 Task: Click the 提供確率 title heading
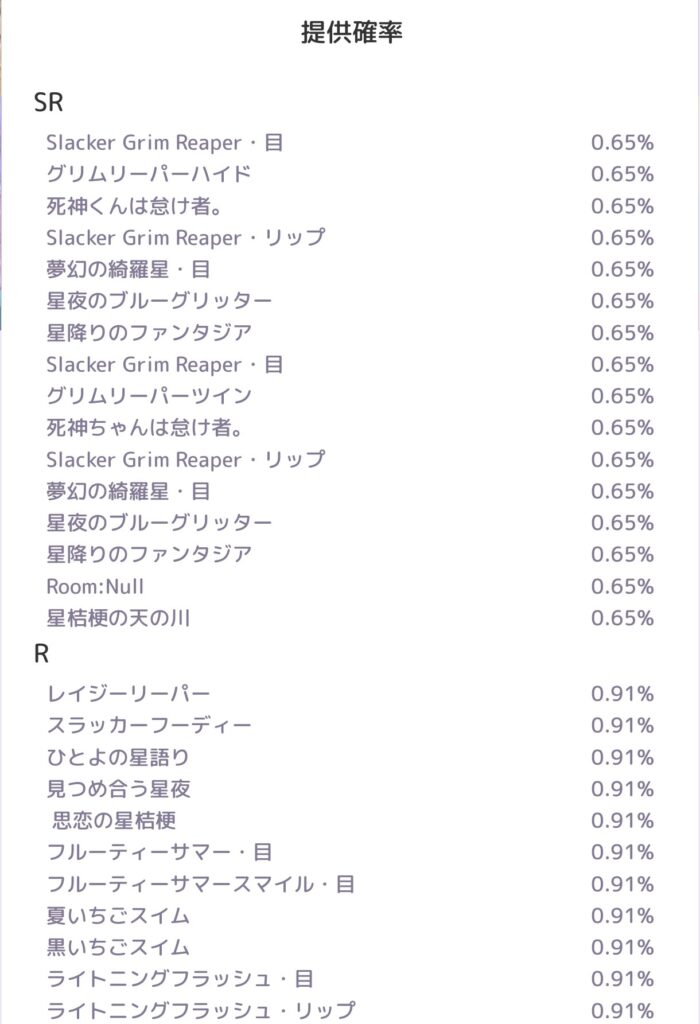click(351, 32)
